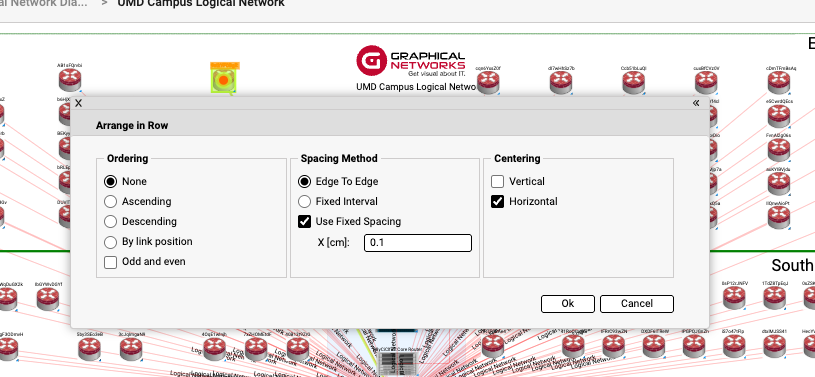Select the router labeled e9CvertIQEcs
Screen dimensions: 815x377
[x=779, y=115]
